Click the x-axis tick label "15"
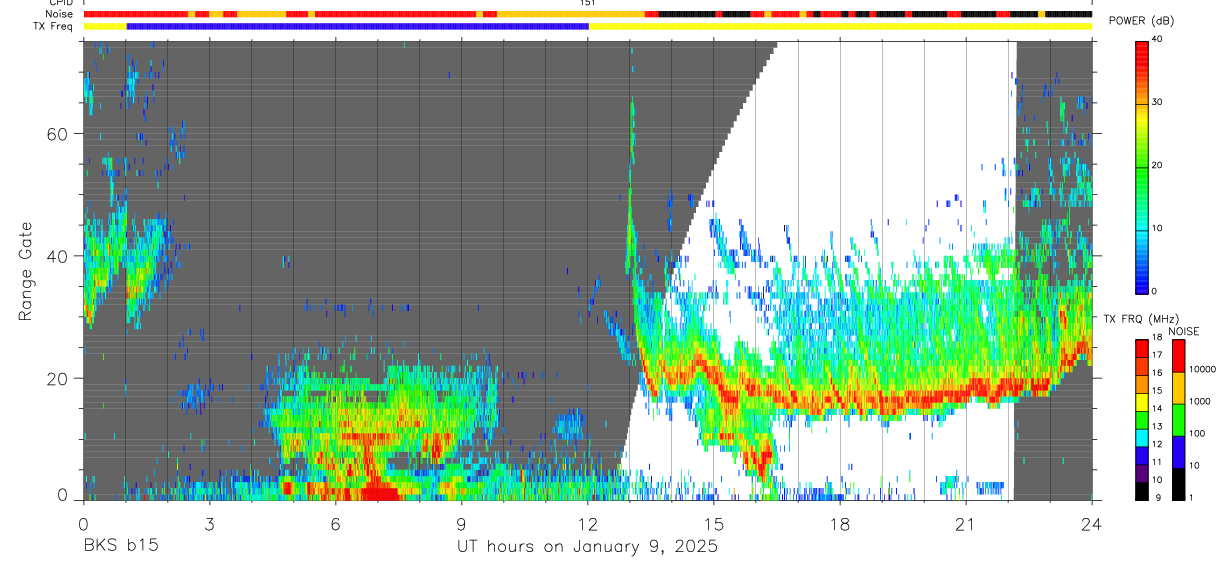 (x=713, y=523)
